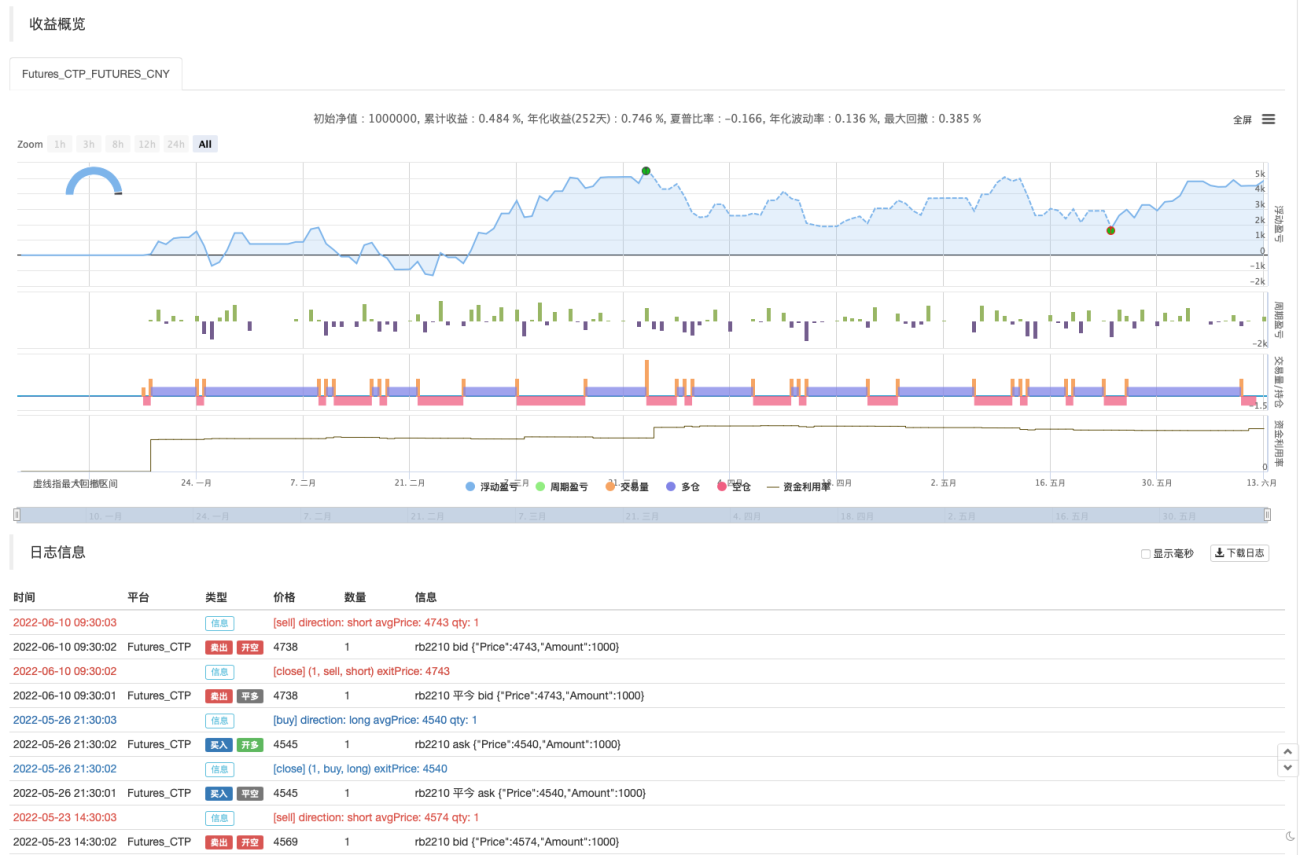Toggle the 多仓 legend item

click(683, 487)
